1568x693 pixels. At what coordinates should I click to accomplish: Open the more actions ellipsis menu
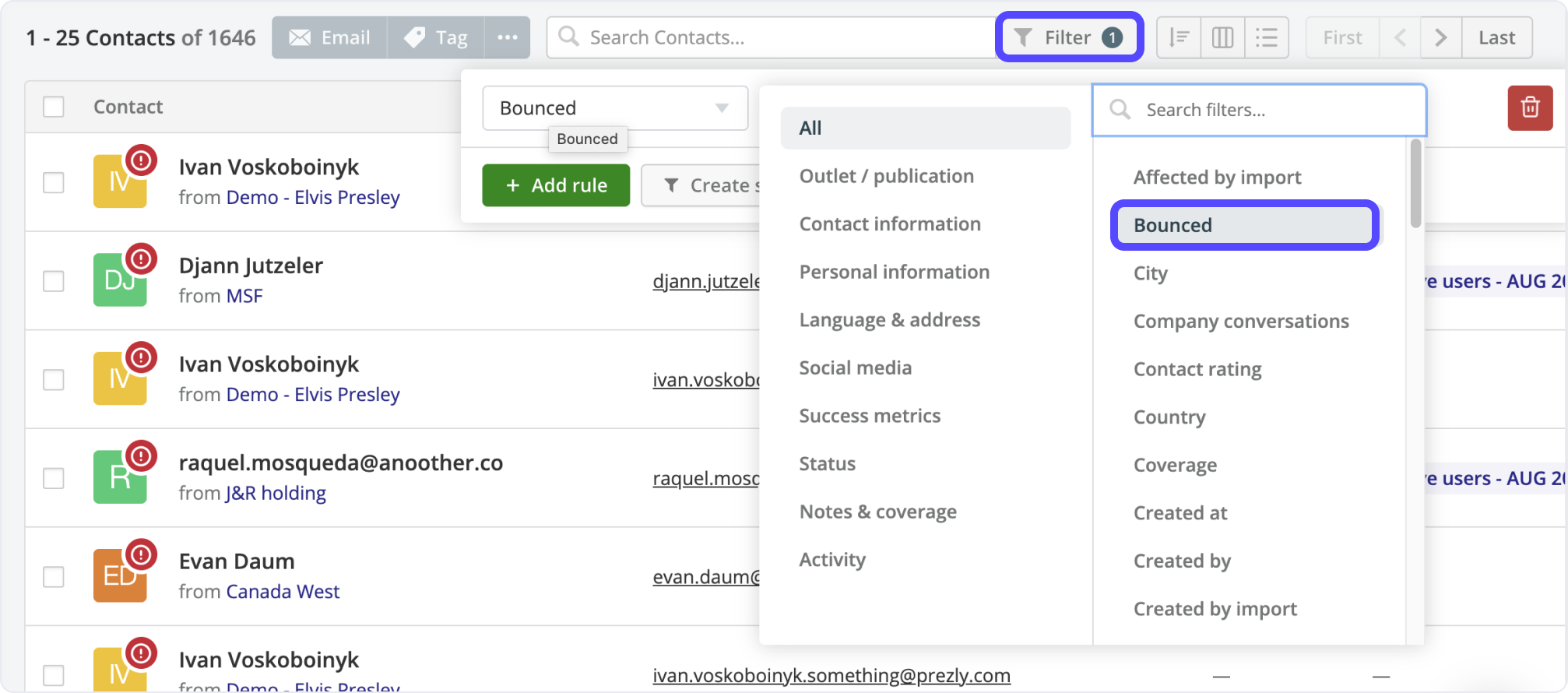[508, 37]
